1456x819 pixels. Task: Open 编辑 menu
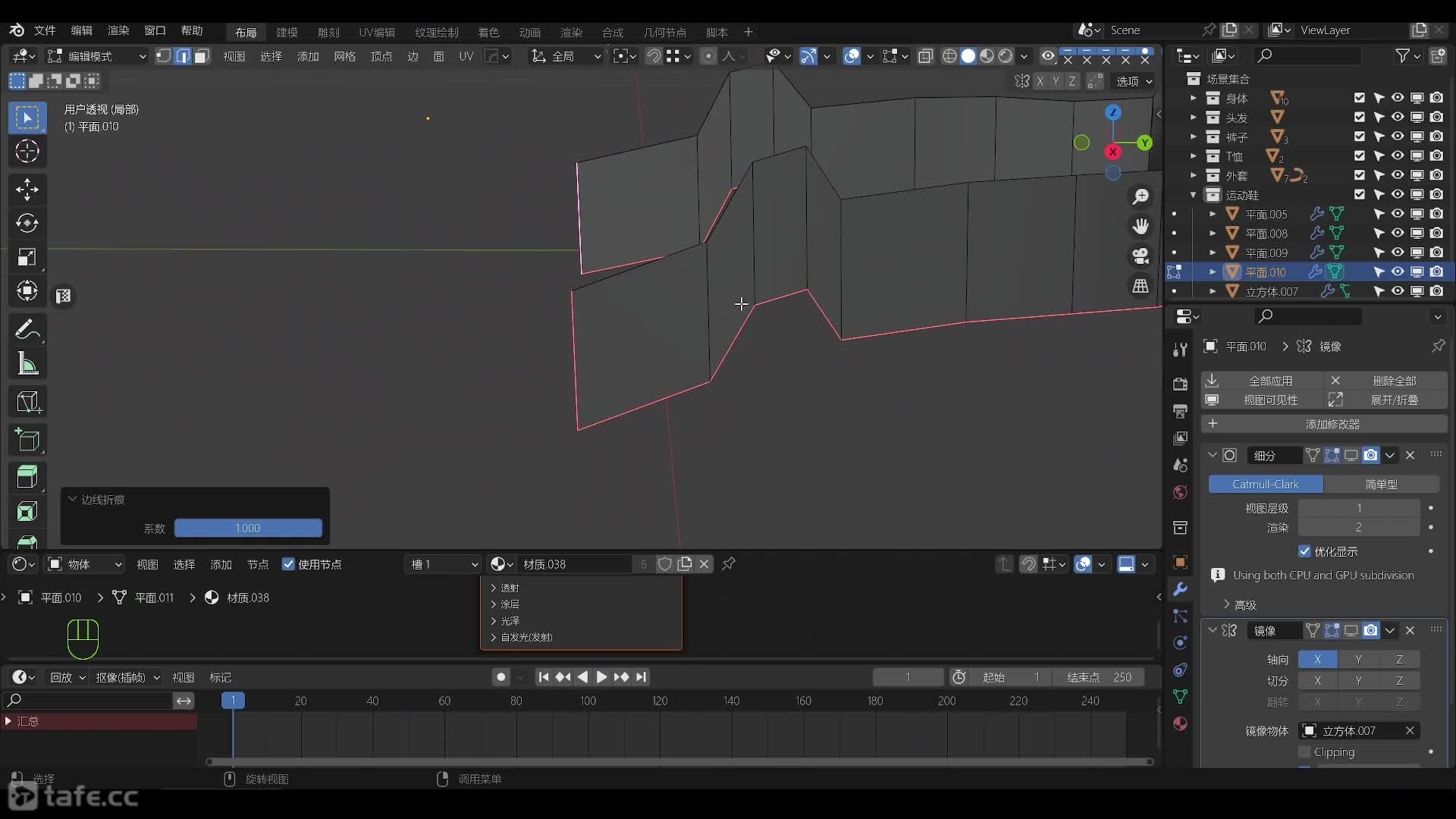coord(81,30)
